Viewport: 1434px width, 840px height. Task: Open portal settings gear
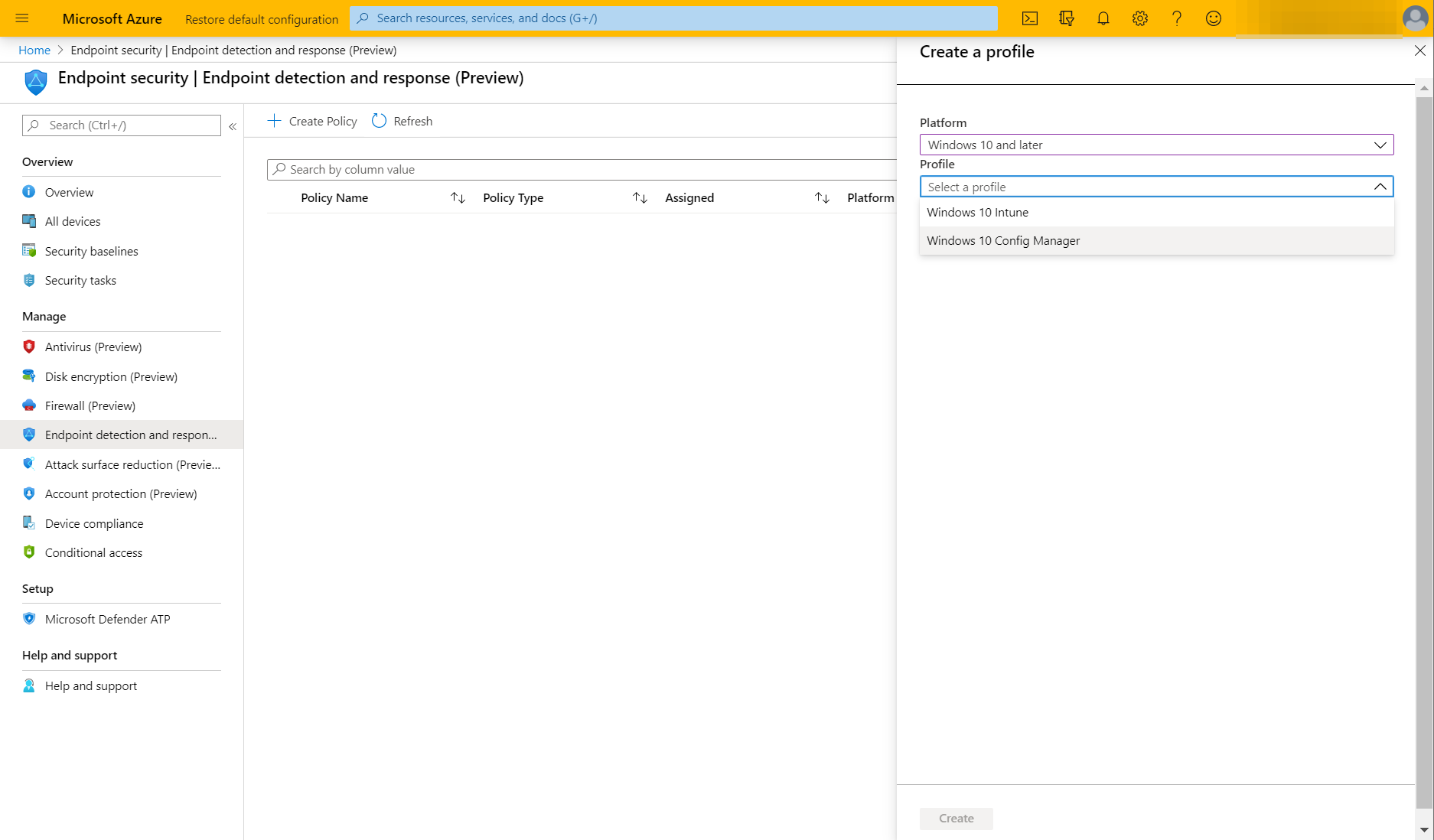point(1140,18)
